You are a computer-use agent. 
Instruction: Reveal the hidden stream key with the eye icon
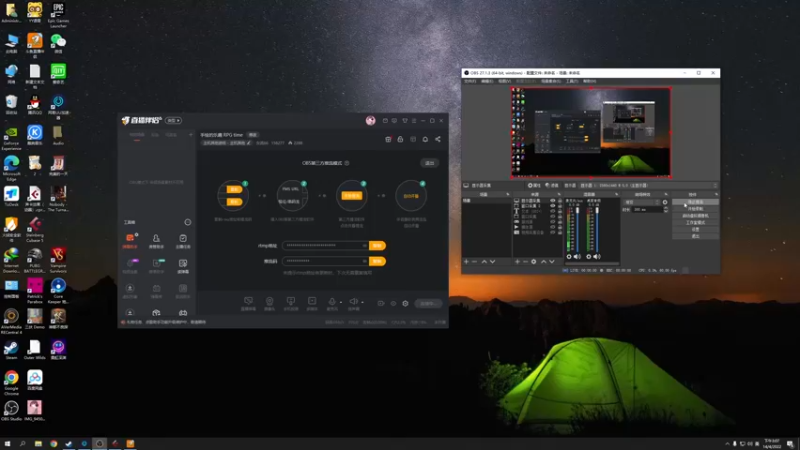coord(364,261)
